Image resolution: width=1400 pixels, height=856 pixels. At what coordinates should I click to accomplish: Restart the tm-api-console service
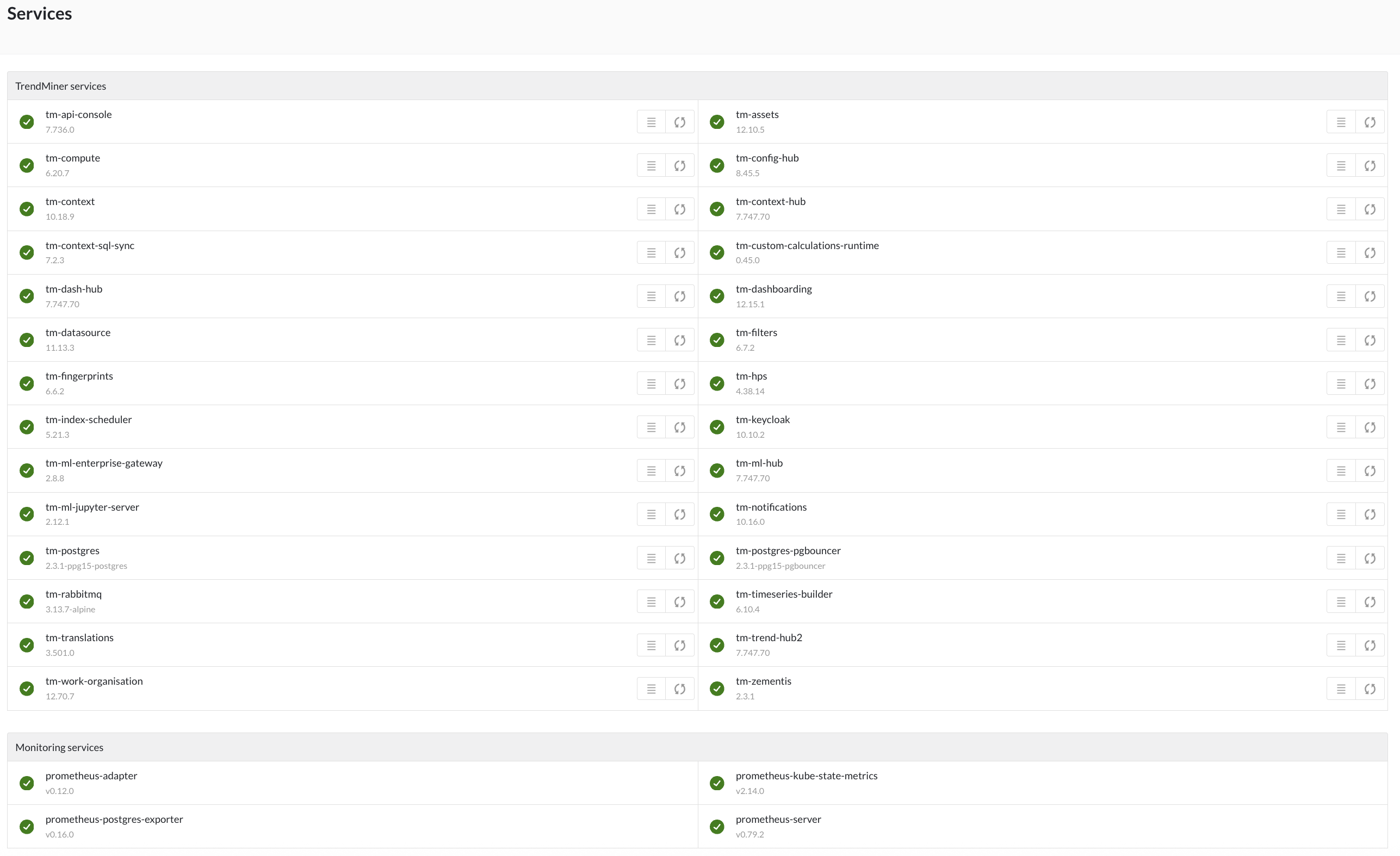679,122
